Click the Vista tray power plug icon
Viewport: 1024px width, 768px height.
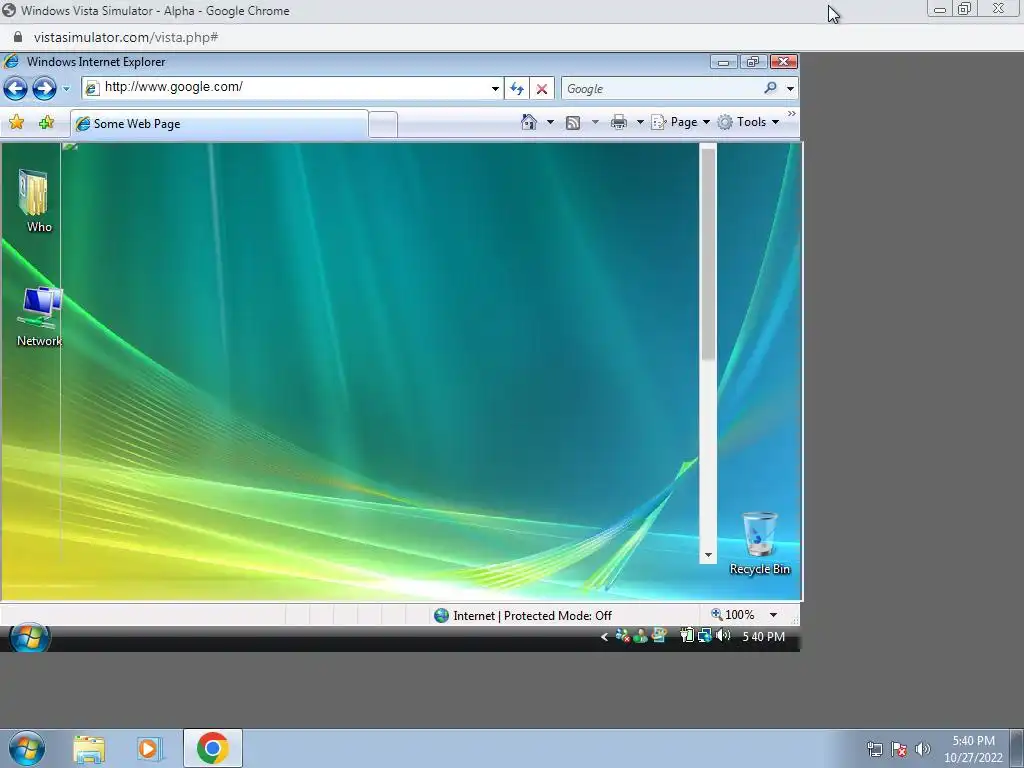pyautogui.click(x=686, y=635)
